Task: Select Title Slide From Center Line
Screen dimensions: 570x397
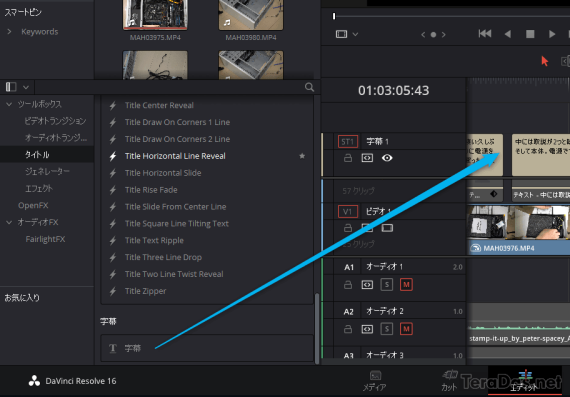Action: 176,207
